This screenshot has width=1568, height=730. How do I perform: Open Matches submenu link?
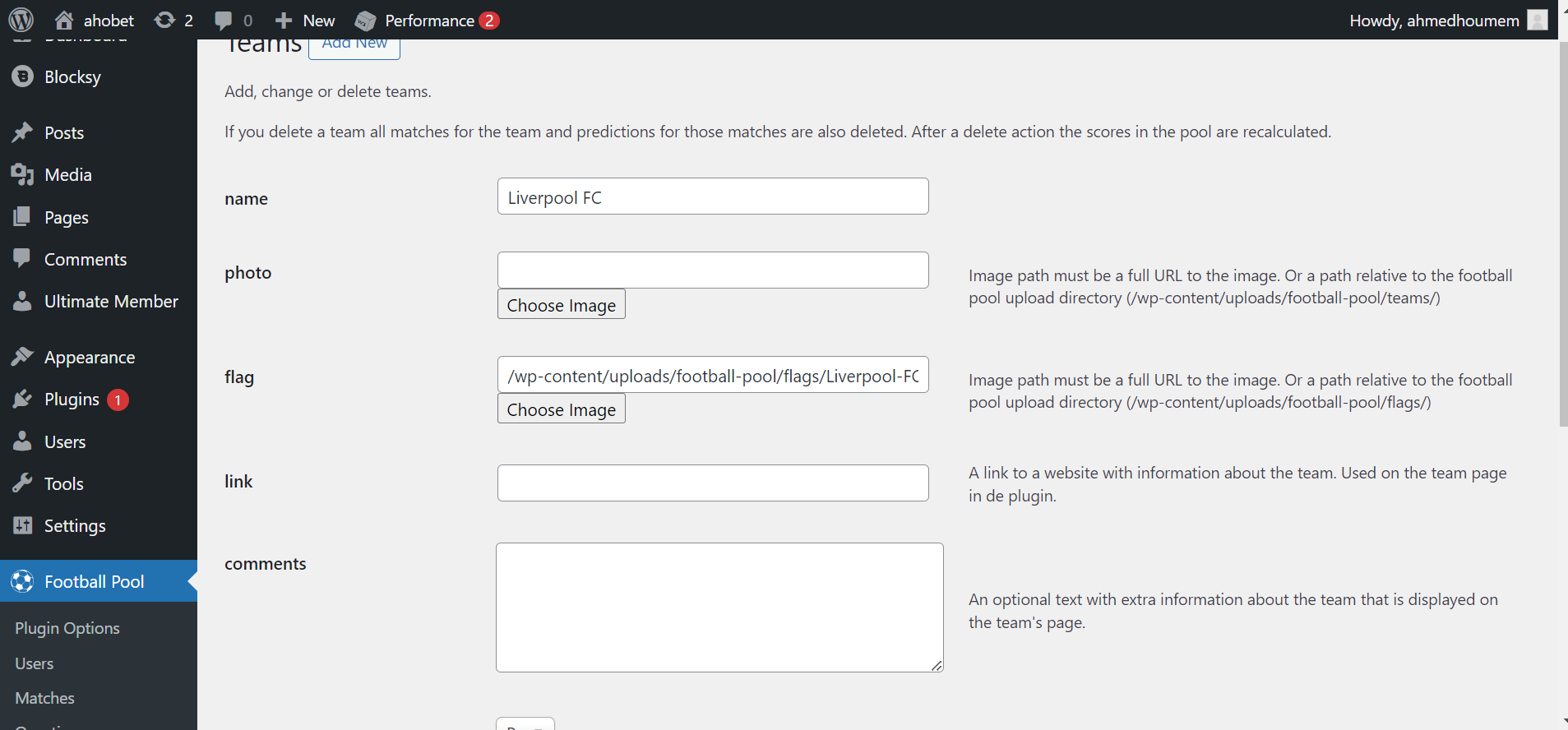tap(45, 698)
